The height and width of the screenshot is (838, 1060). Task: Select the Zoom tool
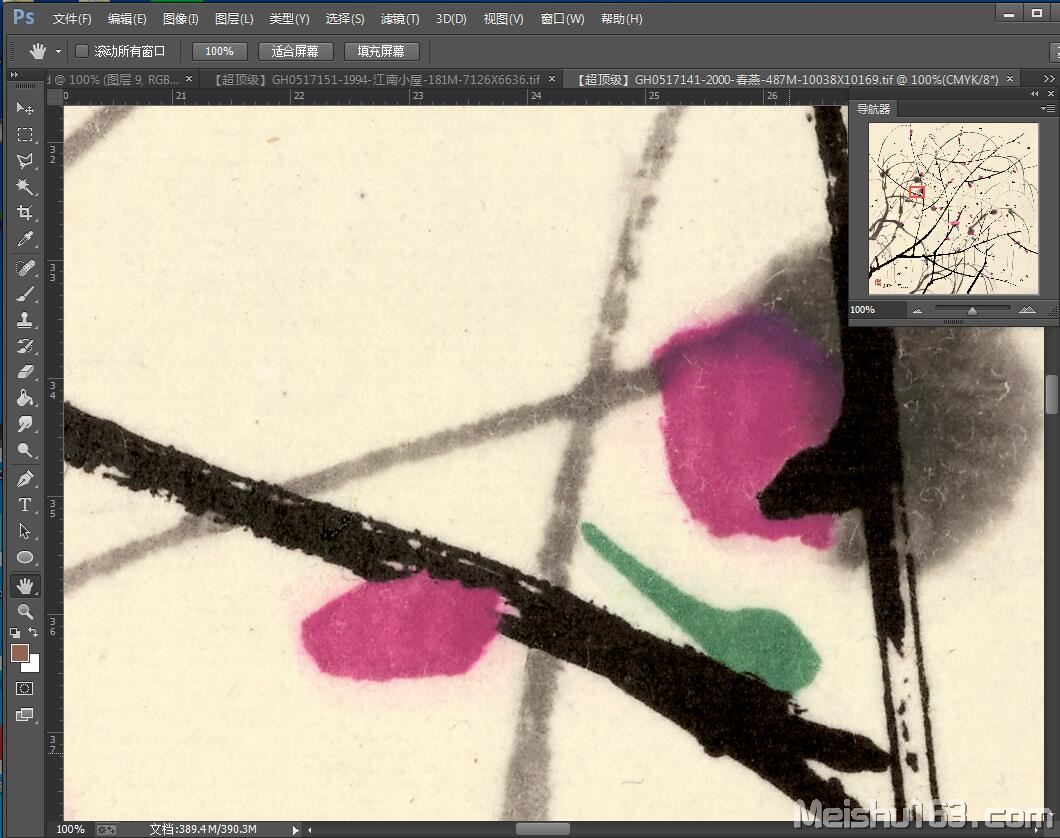[x=25, y=612]
